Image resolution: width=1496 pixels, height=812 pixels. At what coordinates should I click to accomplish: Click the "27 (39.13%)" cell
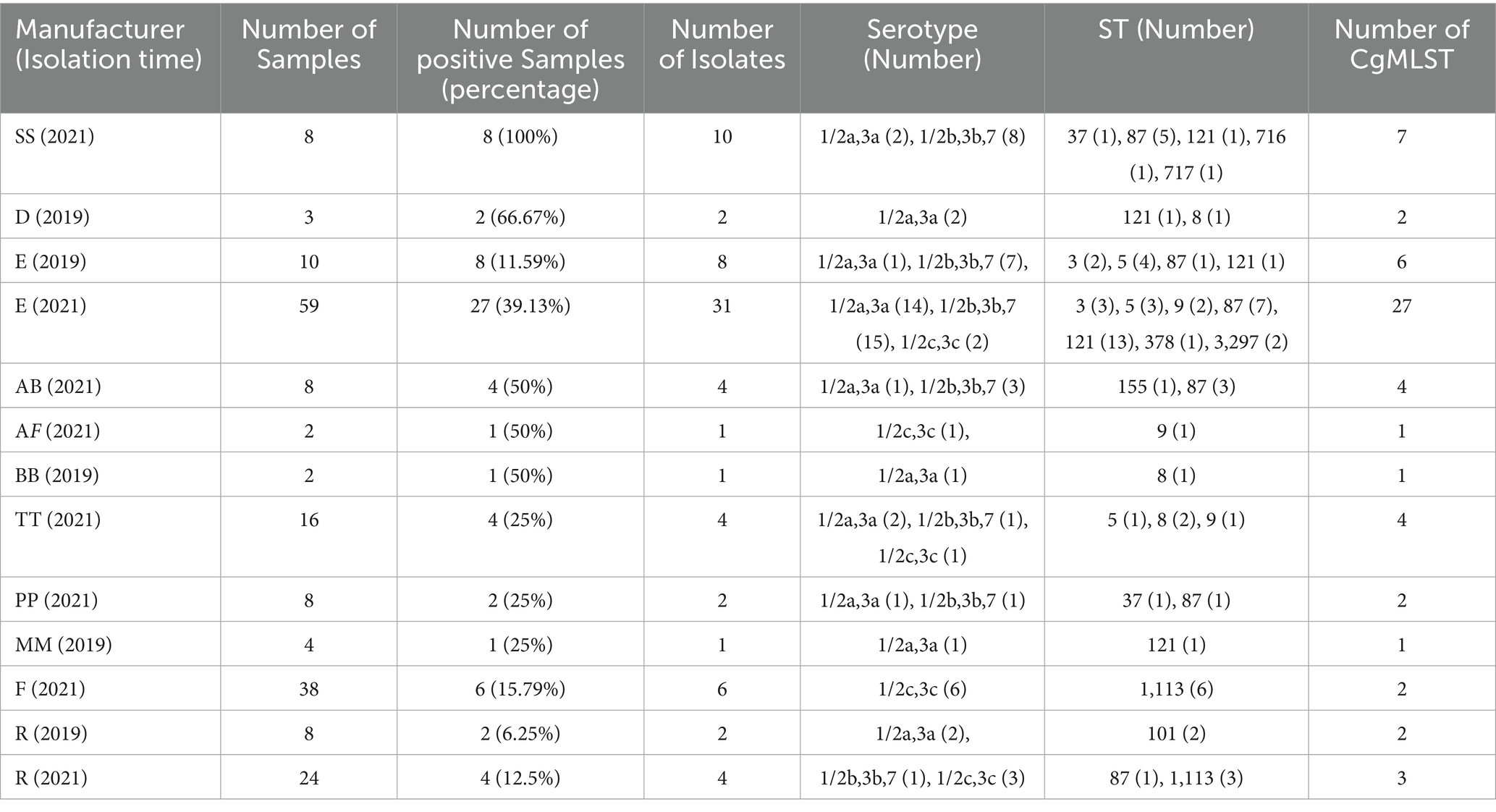[x=520, y=306]
